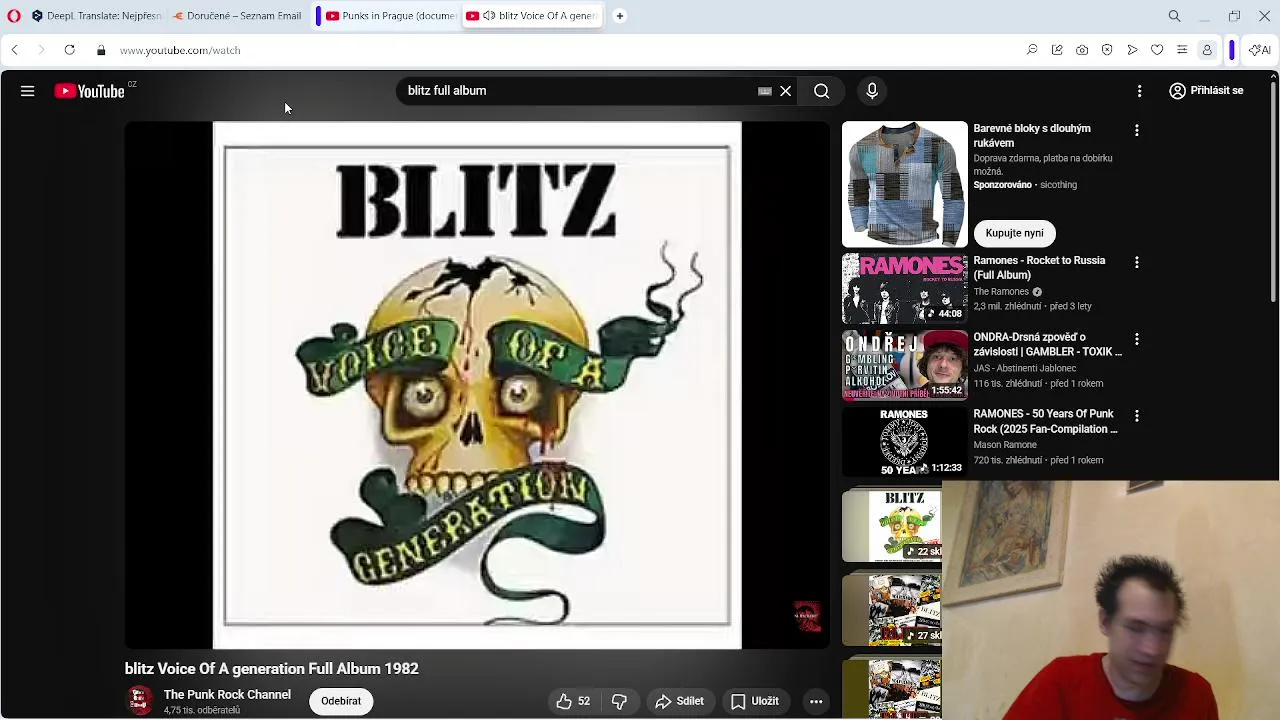1280x720 pixels.
Task: Click the channel watermark in video corner
Action: [807, 616]
